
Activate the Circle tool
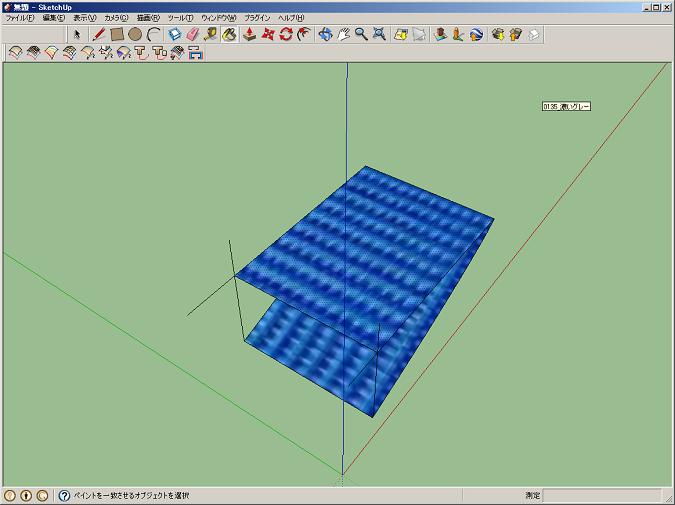[x=135, y=34]
